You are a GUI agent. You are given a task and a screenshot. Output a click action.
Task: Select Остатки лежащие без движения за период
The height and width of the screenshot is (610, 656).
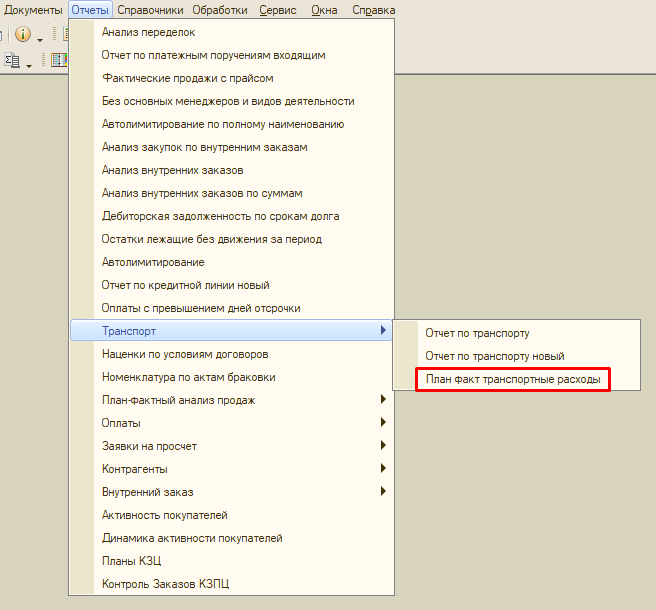[231, 239]
